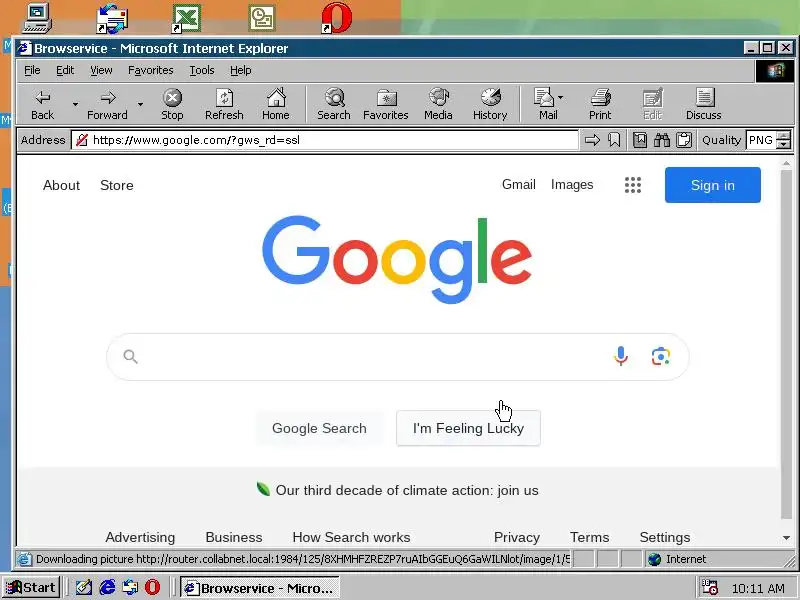Print the page with the Print button
The image size is (800, 600).
pyautogui.click(x=600, y=105)
